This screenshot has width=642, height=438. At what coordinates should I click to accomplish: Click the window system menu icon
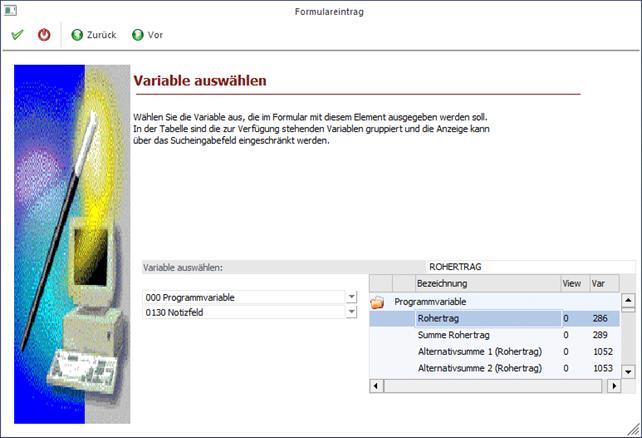click(10, 10)
